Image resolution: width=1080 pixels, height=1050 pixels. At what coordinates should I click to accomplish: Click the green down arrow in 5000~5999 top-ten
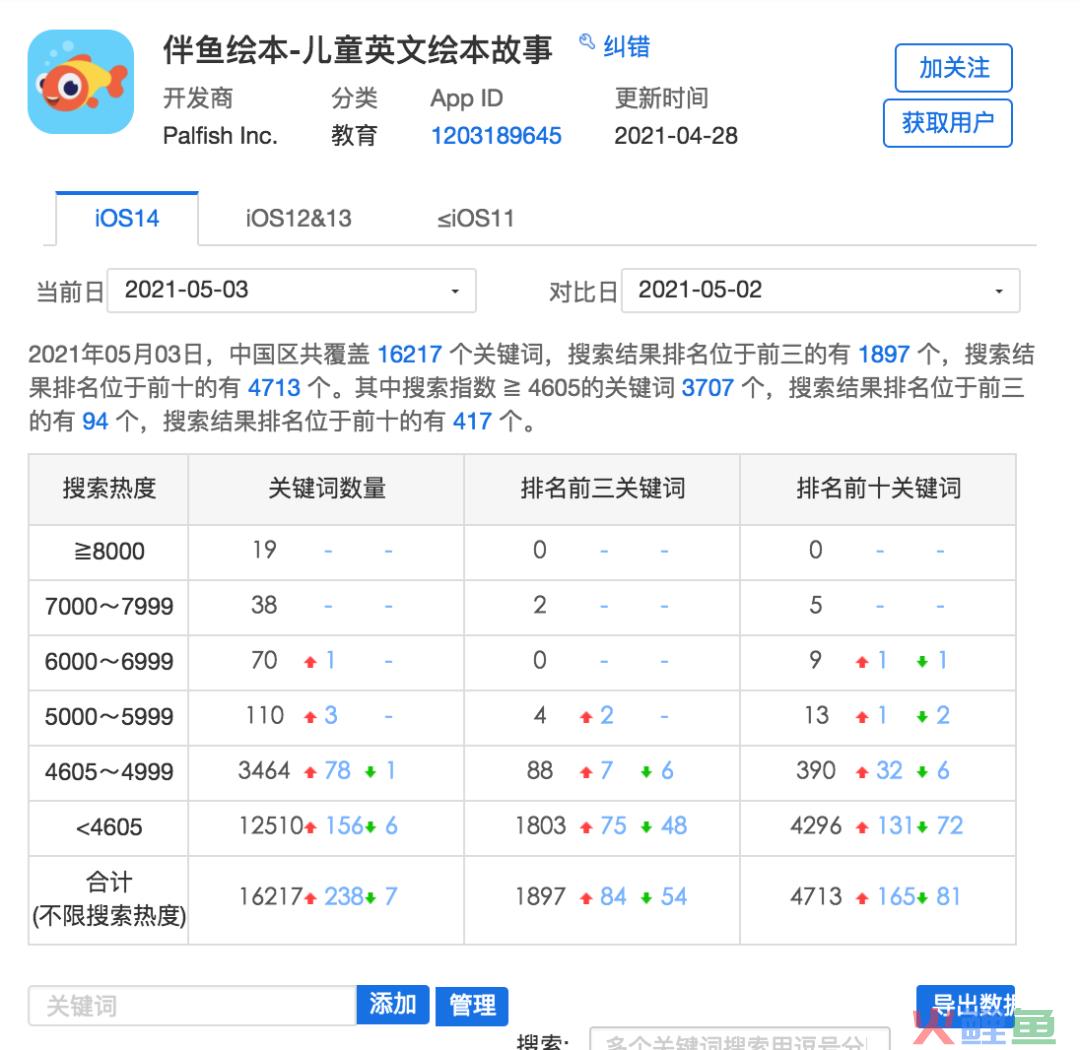click(922, 717)
